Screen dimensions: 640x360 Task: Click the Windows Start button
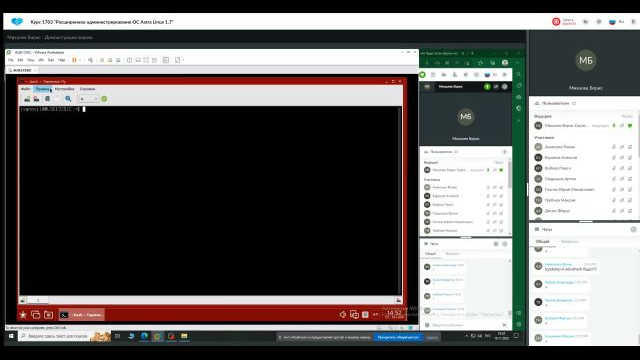coord(11,336)
